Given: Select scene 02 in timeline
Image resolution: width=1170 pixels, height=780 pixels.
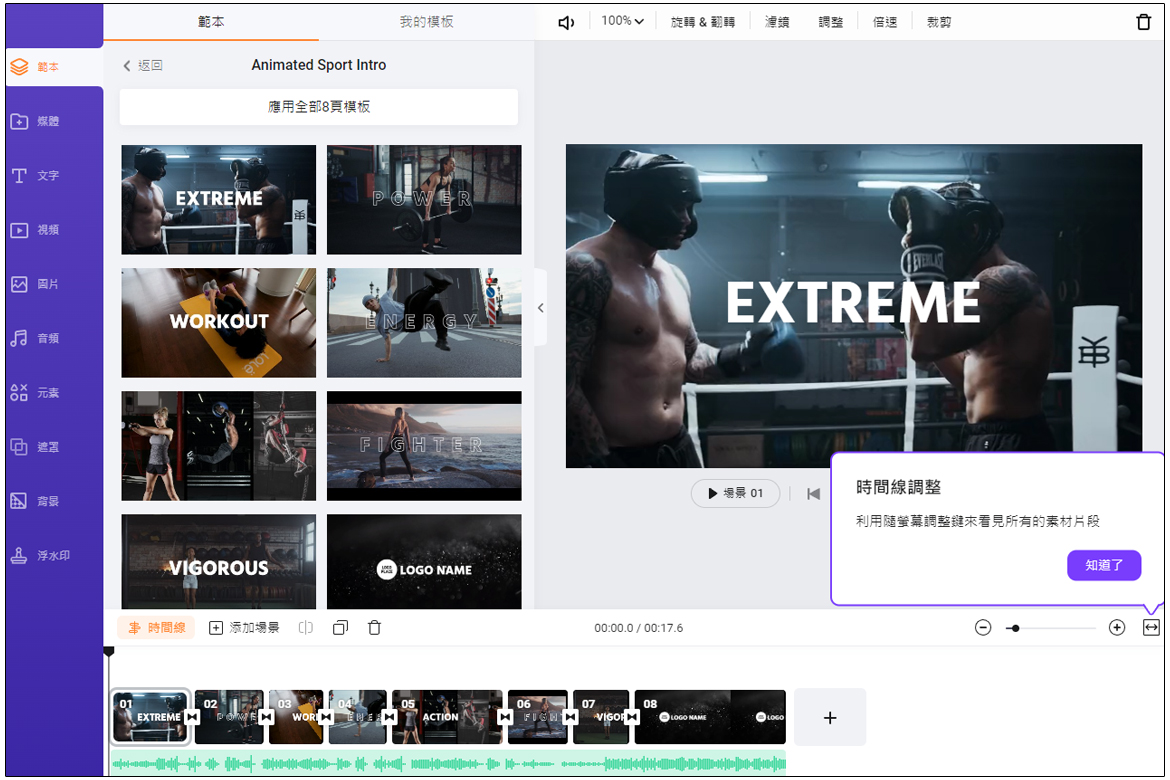Looking at the screenshot, I should point(228,717).
